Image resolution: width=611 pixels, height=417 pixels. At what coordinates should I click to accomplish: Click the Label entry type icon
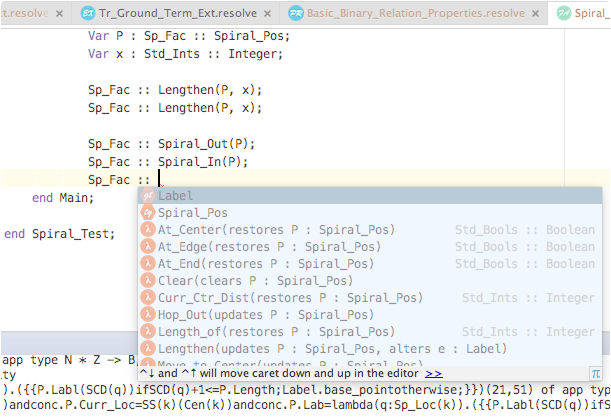coord(148,195)
